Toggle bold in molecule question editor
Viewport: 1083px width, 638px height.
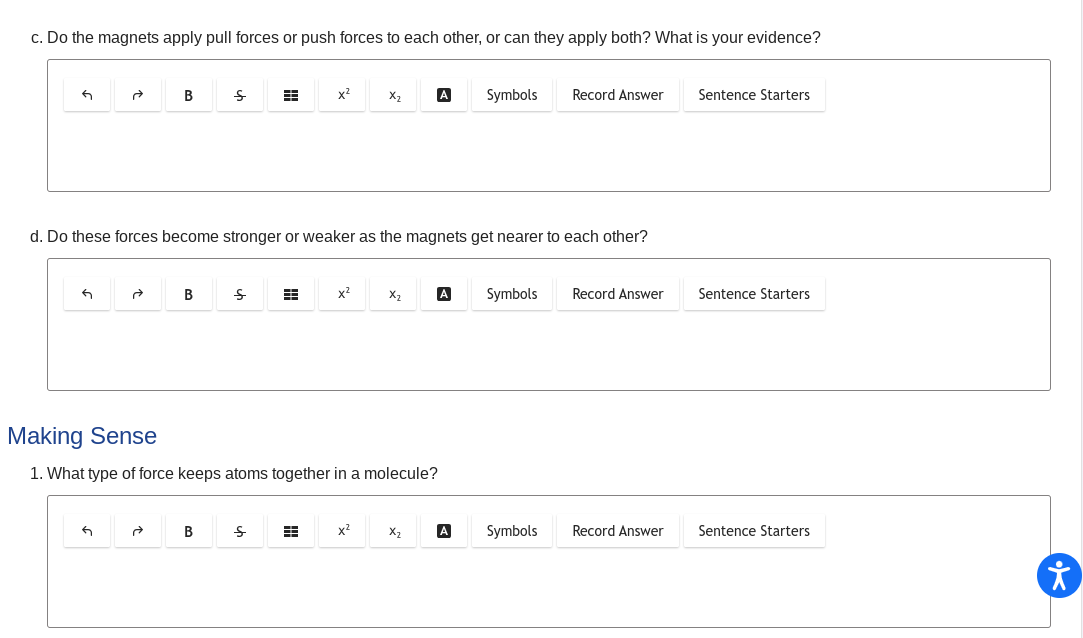point(189,531)
